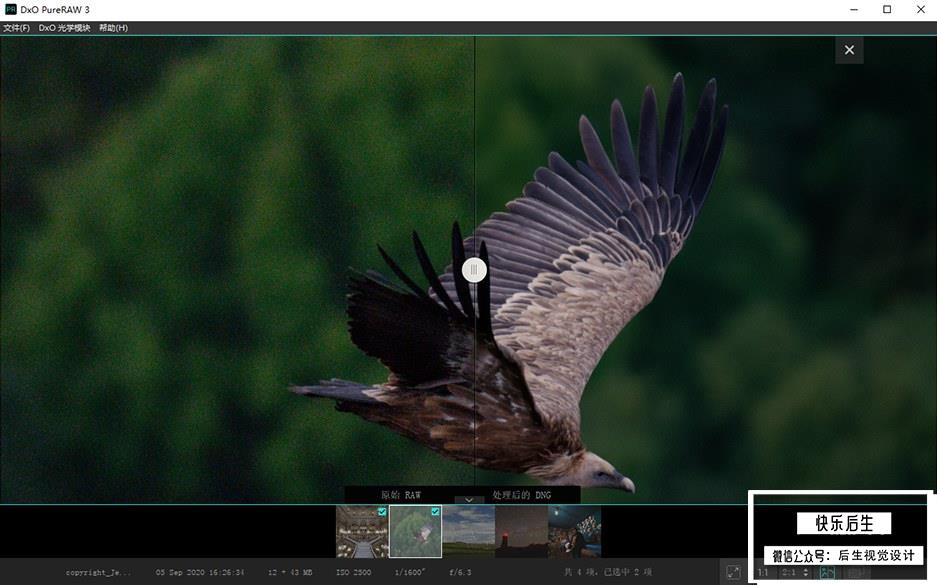Open the DxO 光学模块 menu
Viewport: 937px width, 585px height.
tap(65, 28)
